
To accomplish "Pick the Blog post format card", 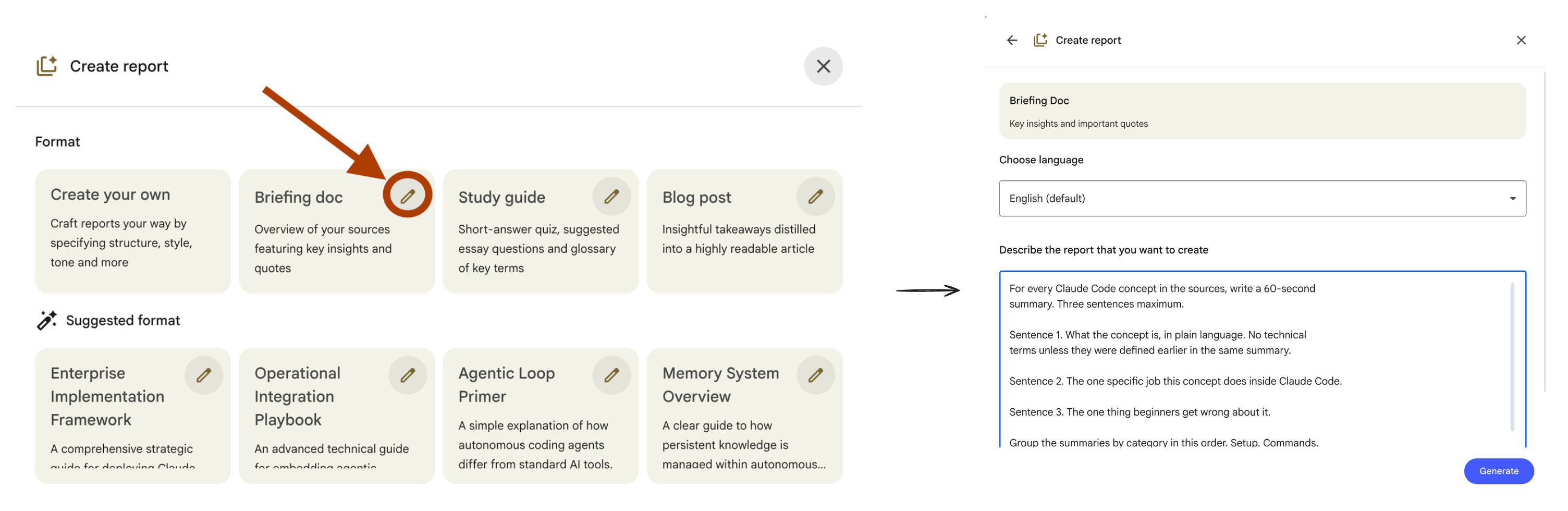I will 744,232.
